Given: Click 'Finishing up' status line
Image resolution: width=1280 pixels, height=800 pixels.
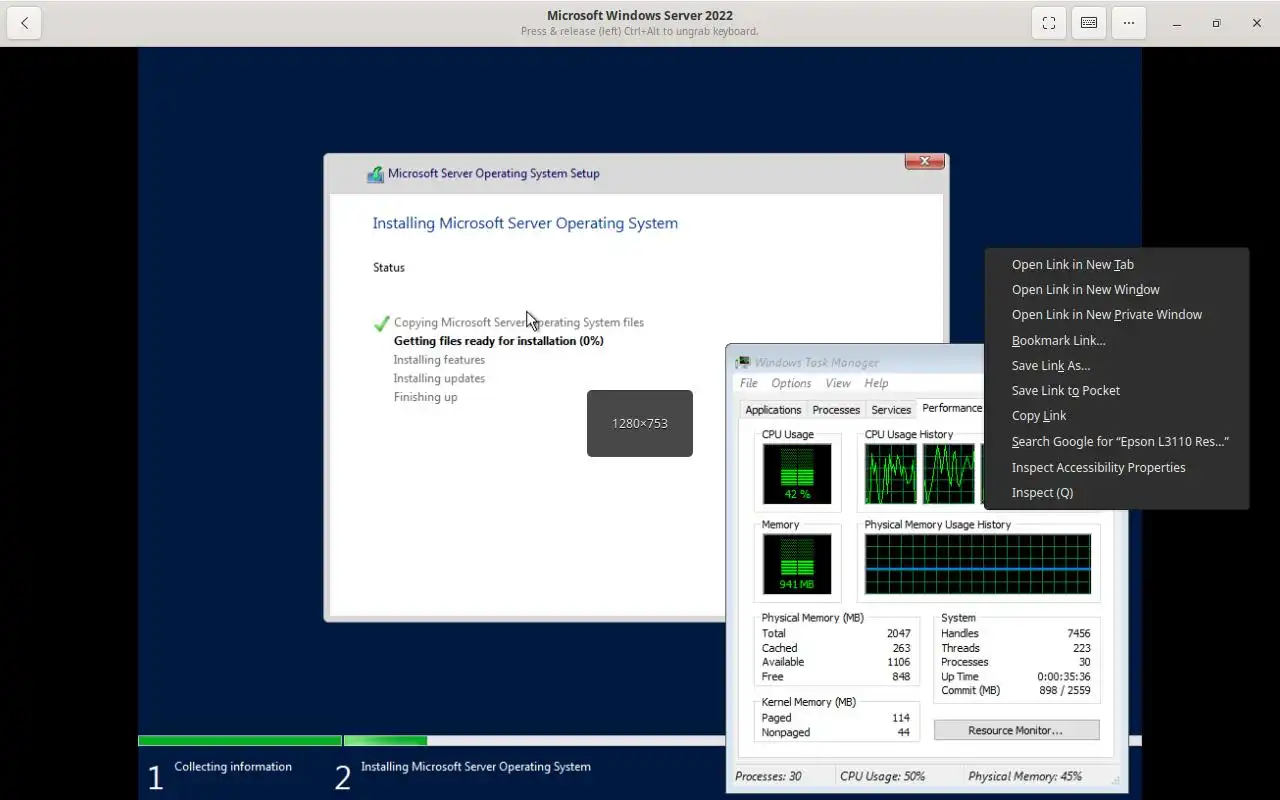Looking at the screenshot, I should click(425, 397).
